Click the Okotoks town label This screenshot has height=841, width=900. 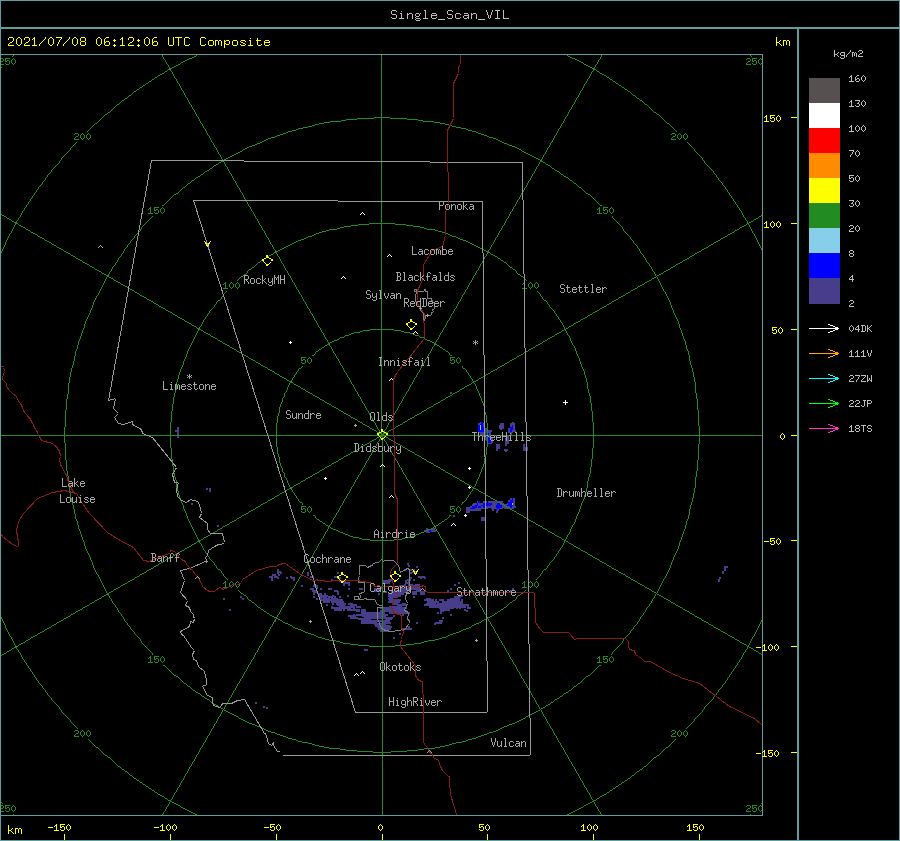coord(400,667)
